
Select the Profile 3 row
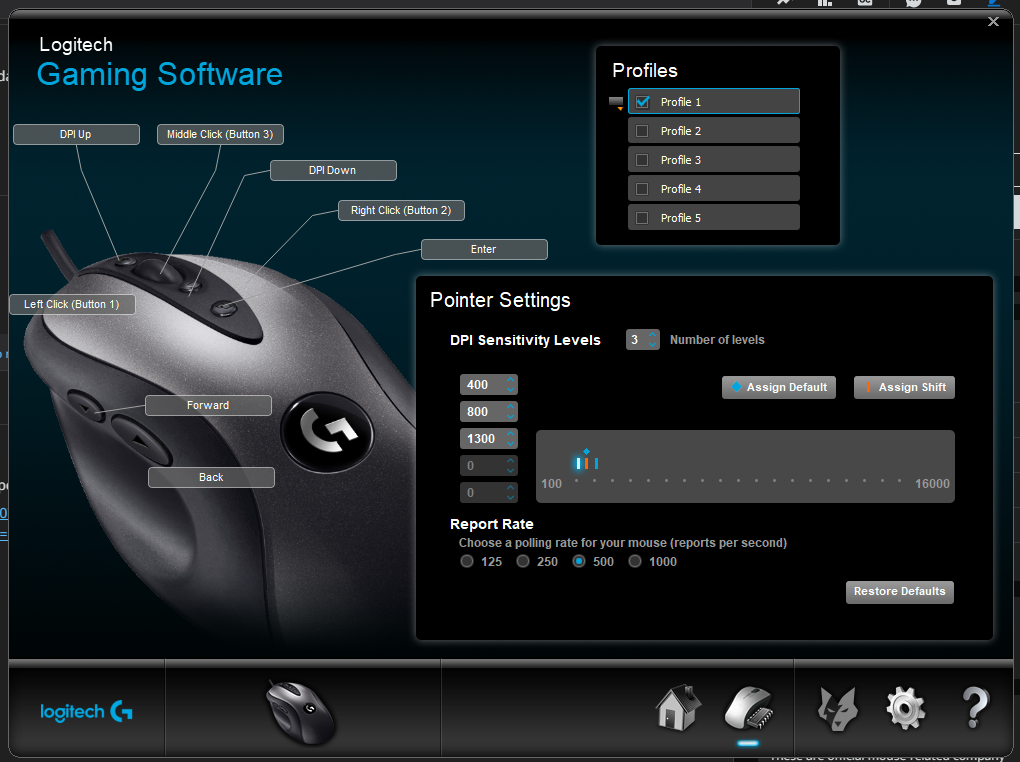coord(714,159)
